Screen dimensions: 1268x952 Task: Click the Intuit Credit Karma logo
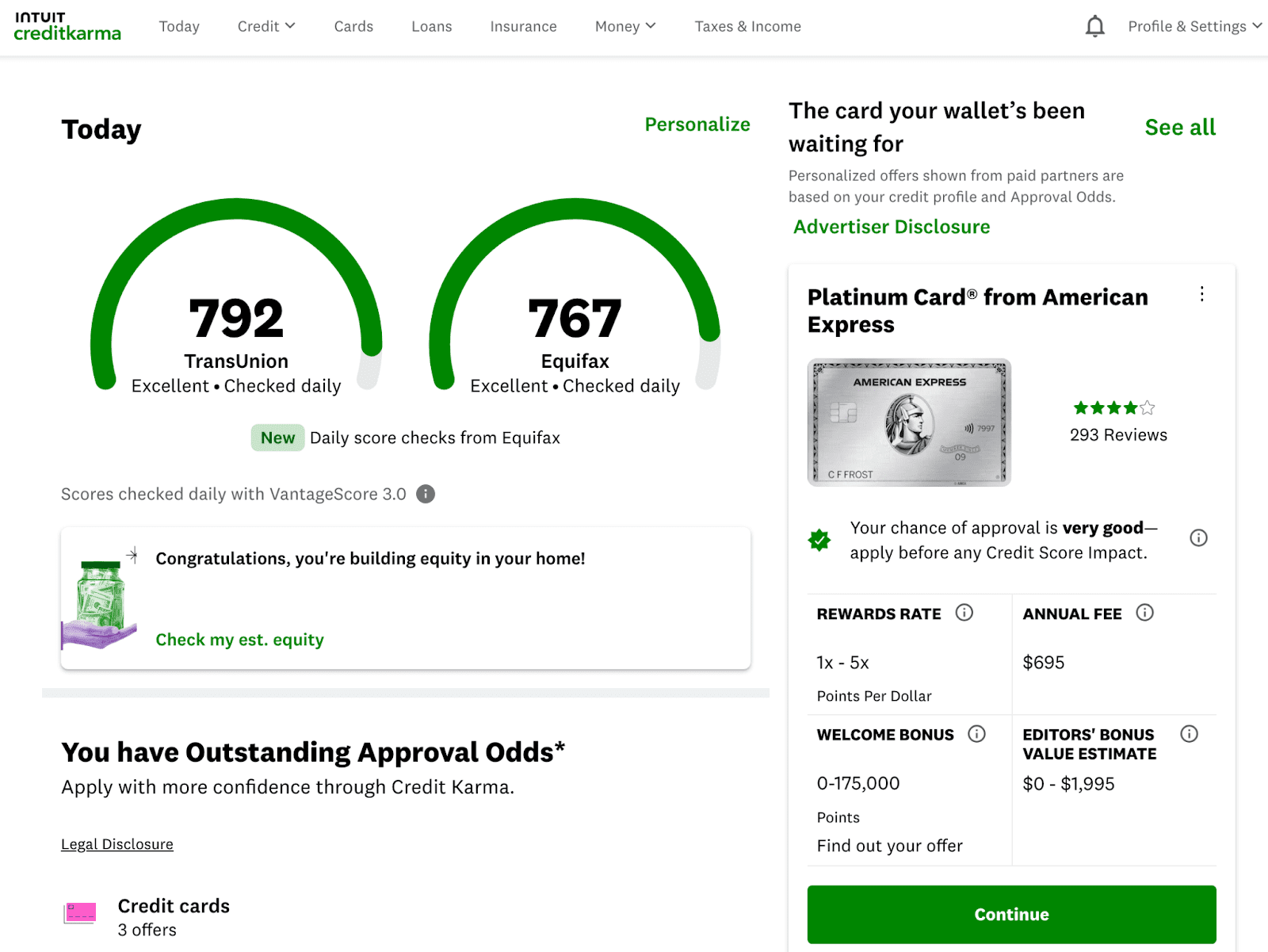[x=67, y=26]
